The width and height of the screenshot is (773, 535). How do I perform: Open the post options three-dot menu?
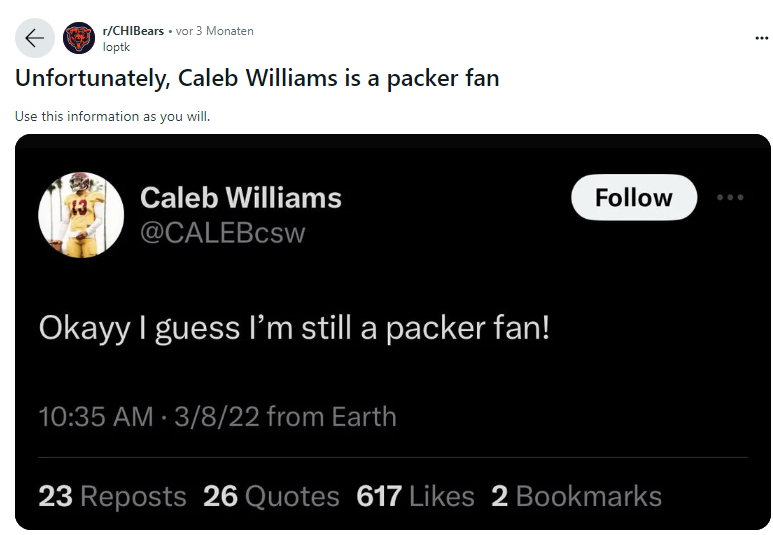[761, 38]
